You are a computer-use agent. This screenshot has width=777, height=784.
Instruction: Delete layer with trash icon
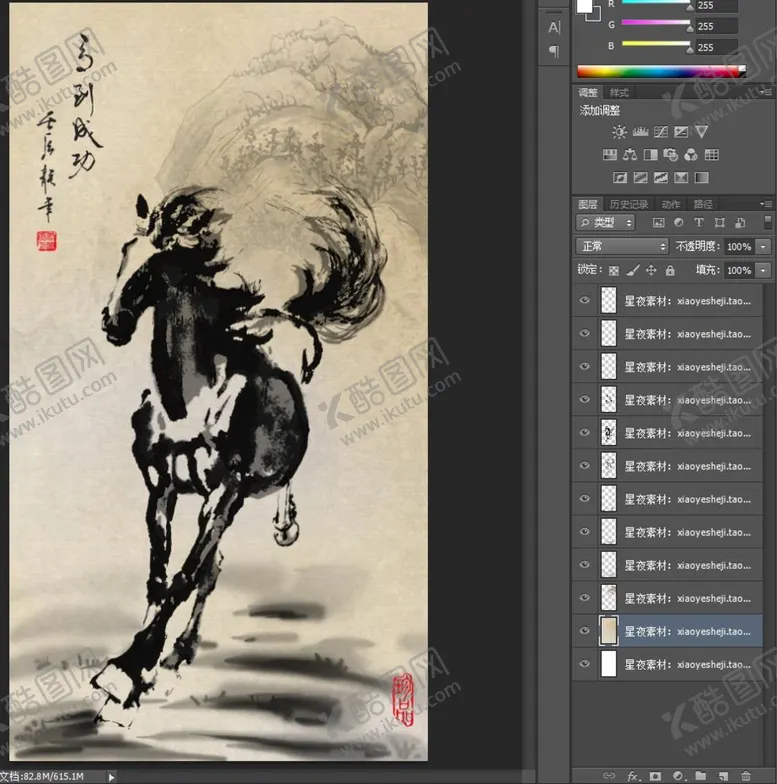746,776
